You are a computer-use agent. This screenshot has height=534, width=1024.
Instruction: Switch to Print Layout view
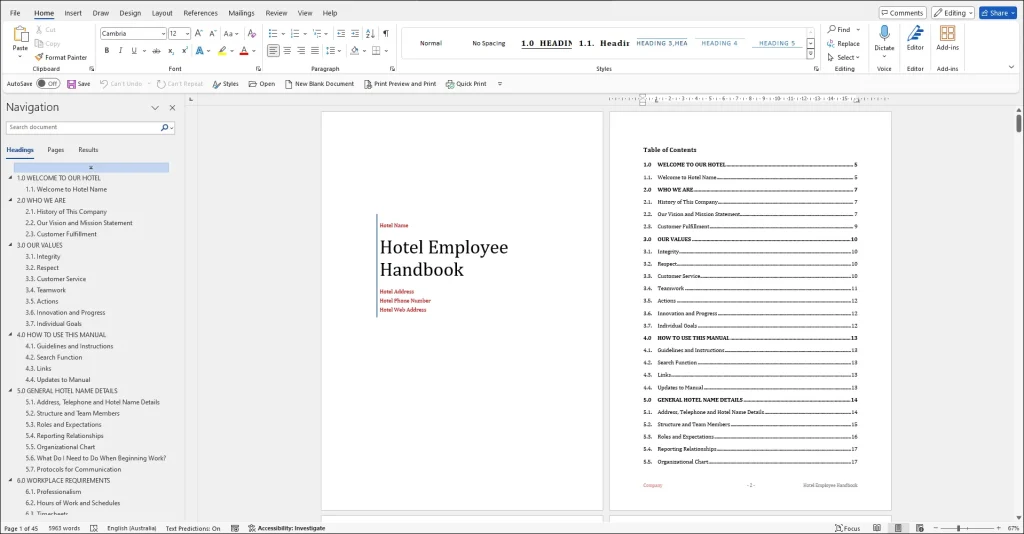tap(898, 528)
